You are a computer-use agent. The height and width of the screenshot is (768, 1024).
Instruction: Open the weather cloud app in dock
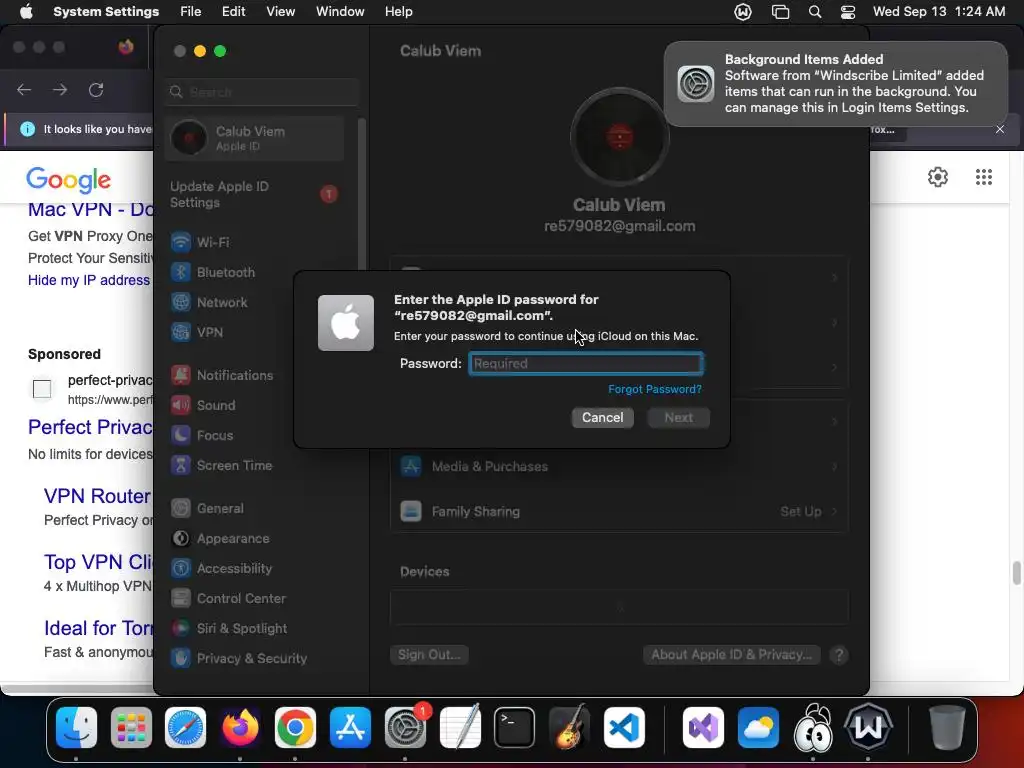tap(758, 727)
